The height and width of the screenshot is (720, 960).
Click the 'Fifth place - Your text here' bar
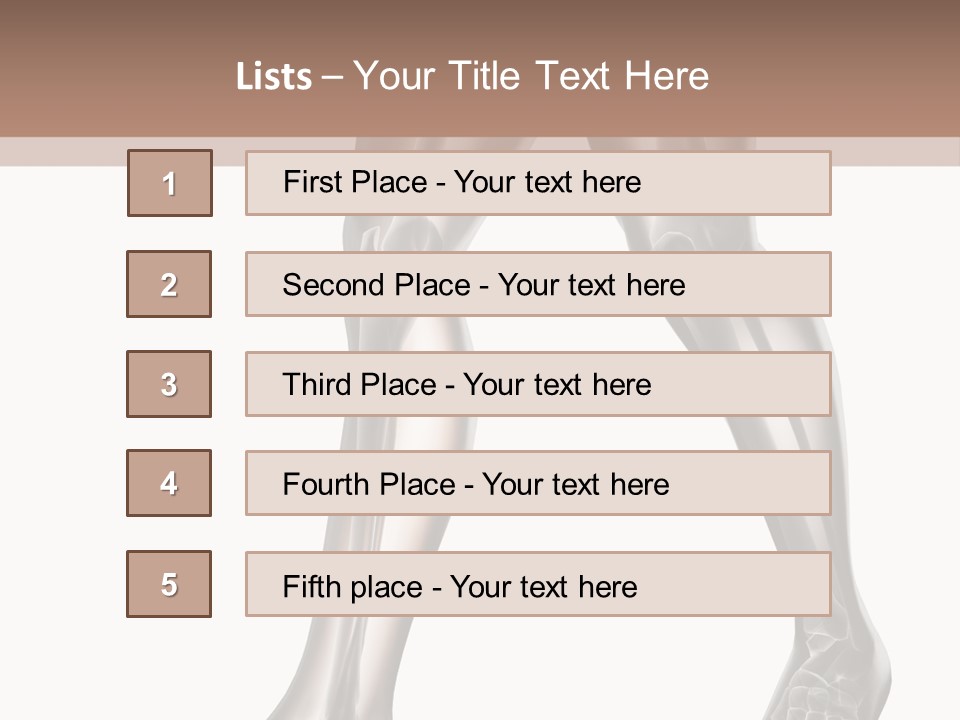[x=538, y=584]
